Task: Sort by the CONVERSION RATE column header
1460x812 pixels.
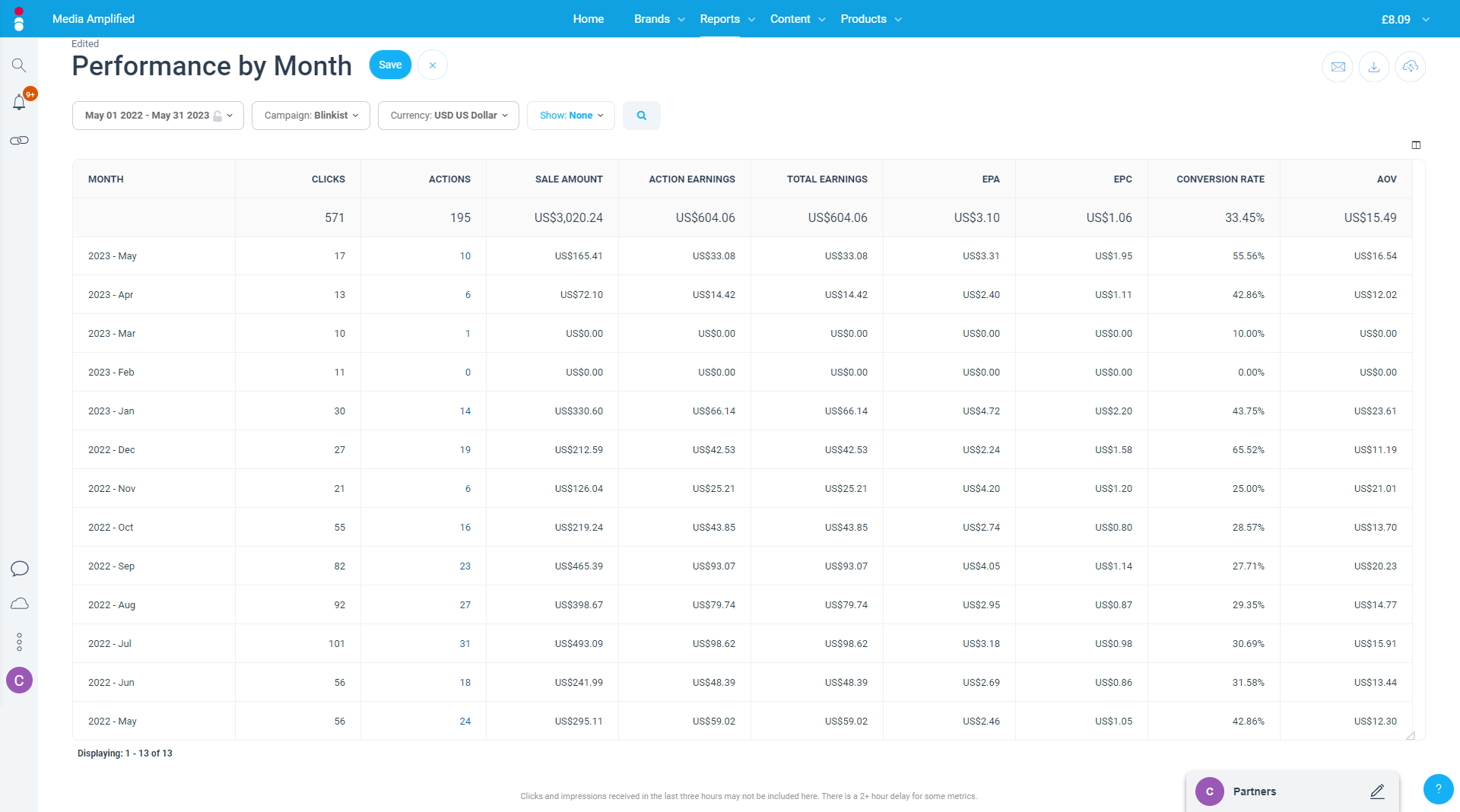Action: [1220, 179]
